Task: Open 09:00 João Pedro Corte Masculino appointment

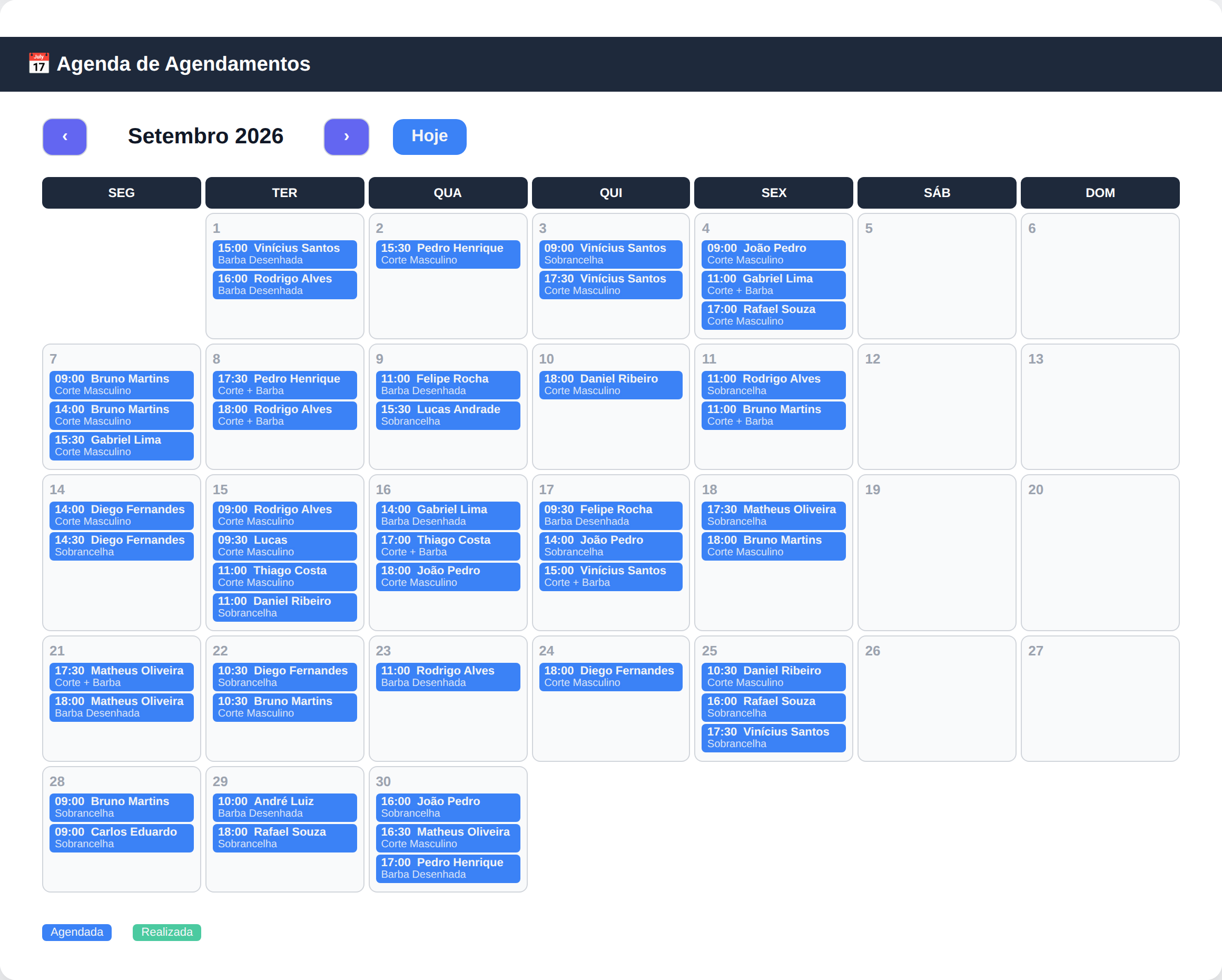Action: [773, 254]
